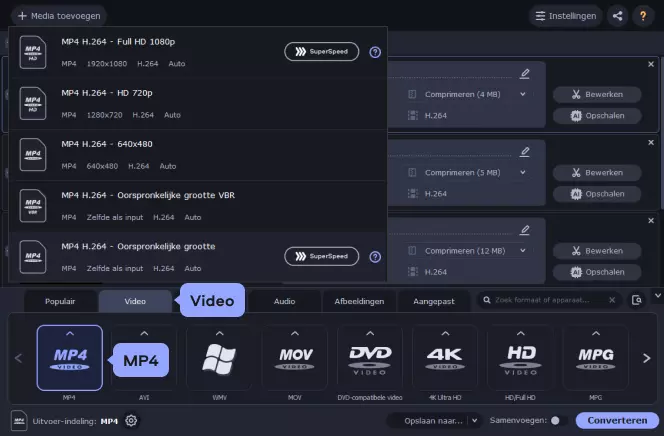The width and height of the screenshot is (664, 436).
Task: Select MP4 video format tile
Action: coord(69,358)
